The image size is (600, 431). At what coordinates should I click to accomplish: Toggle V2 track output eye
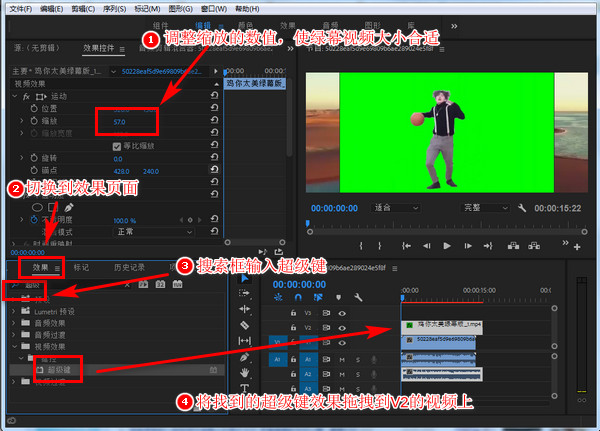(x=342, y=328)
